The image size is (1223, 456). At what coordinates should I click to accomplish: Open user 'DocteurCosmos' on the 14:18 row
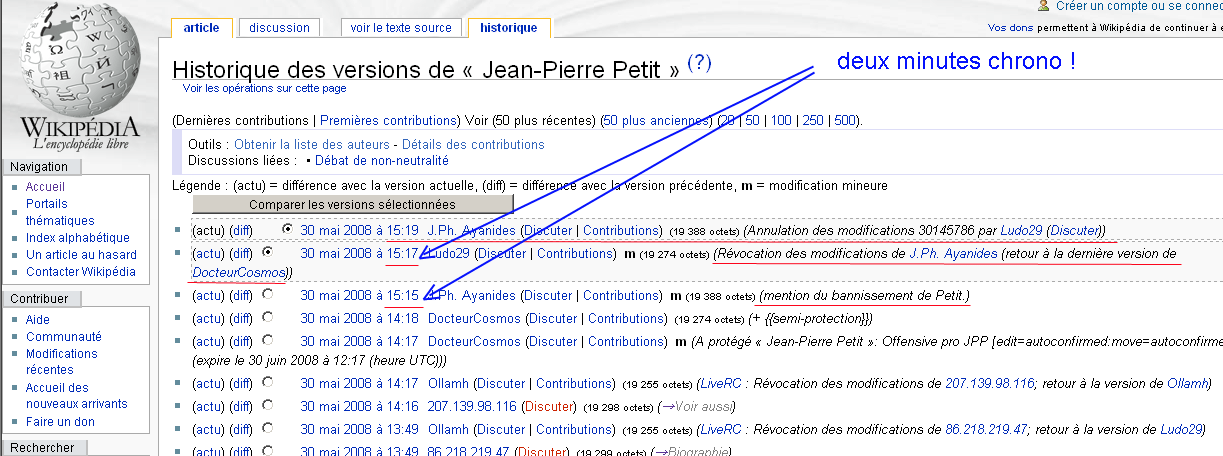pos(474,318)
